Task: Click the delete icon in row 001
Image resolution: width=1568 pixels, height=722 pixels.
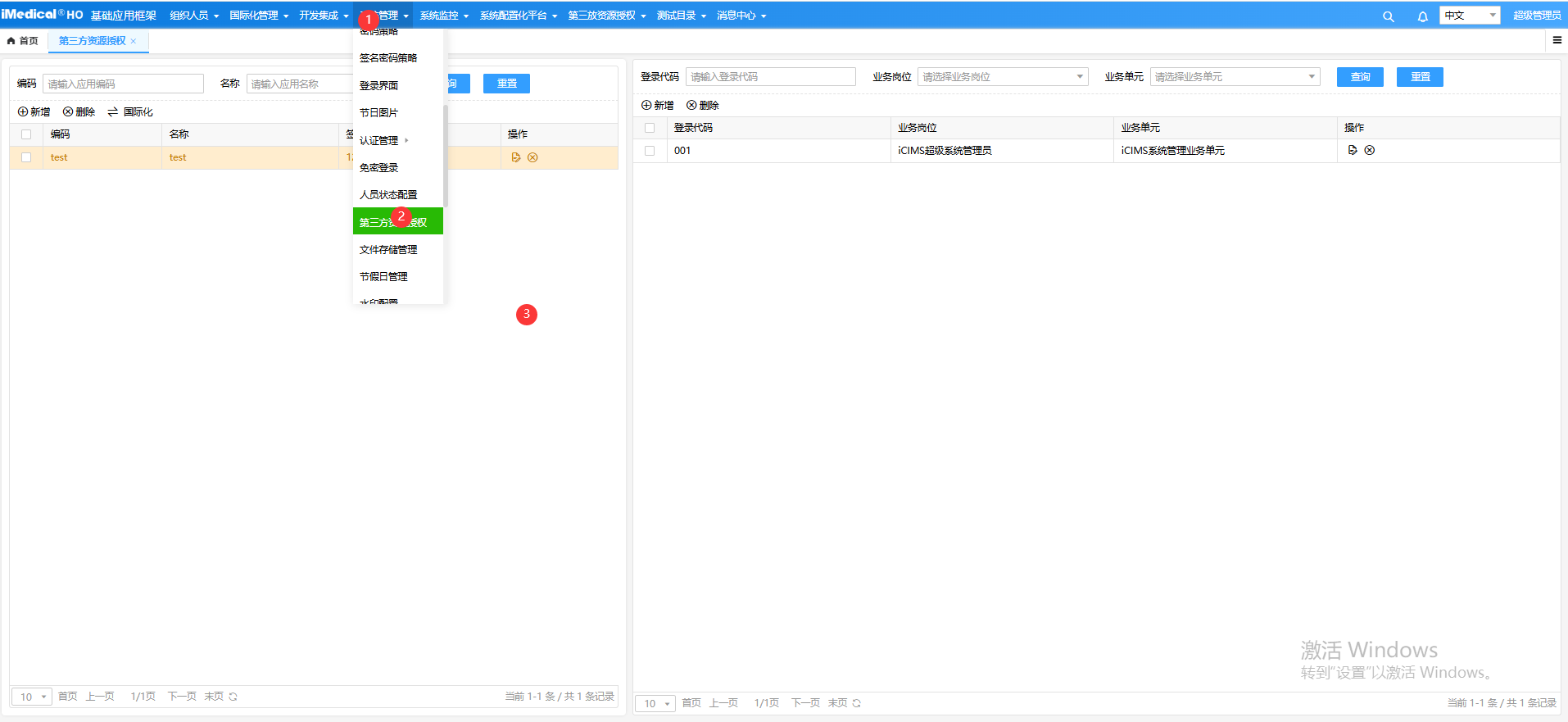Action: pyautogui.click(x=1370, y=150)
